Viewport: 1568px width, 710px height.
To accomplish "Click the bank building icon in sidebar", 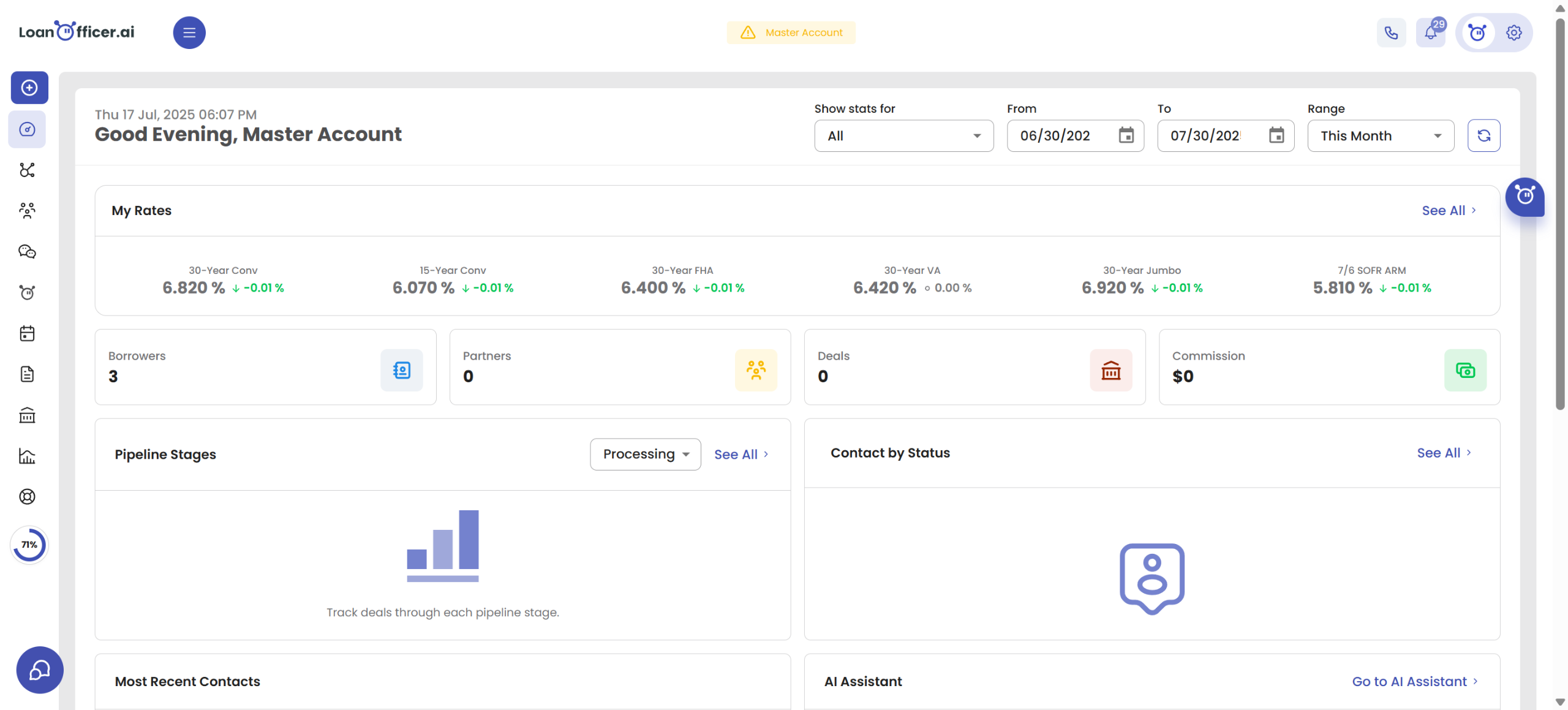I will click(27, 415).
